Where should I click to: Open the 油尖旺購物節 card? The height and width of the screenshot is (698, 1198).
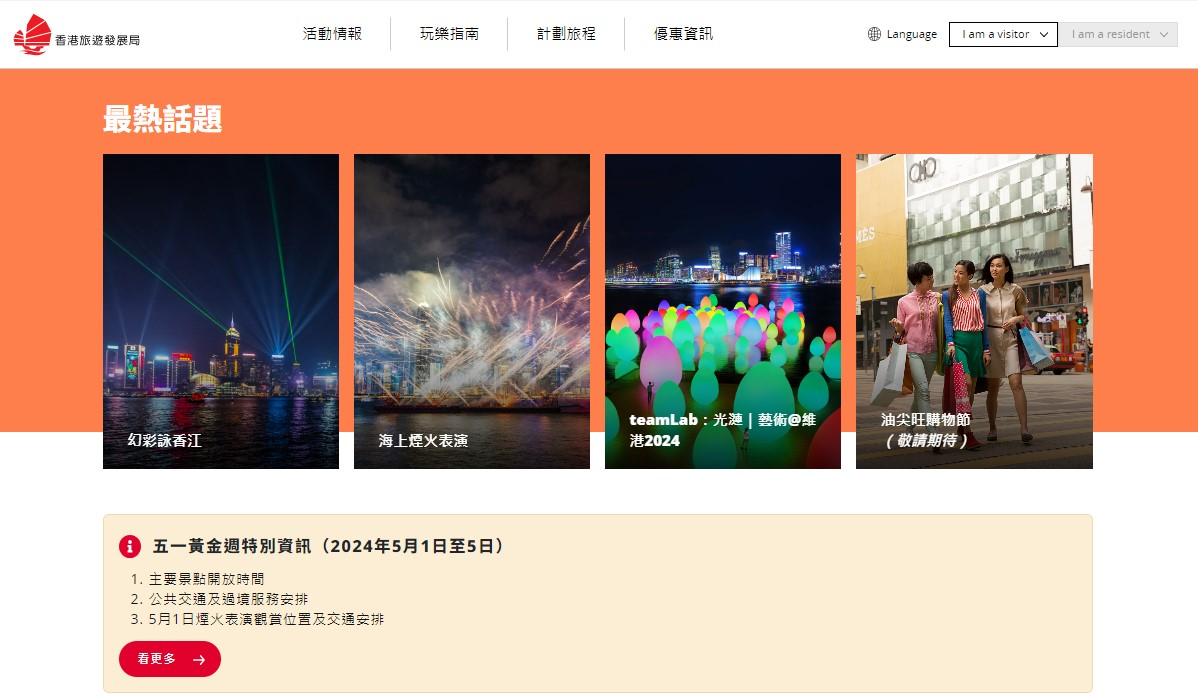pos(974,312)
